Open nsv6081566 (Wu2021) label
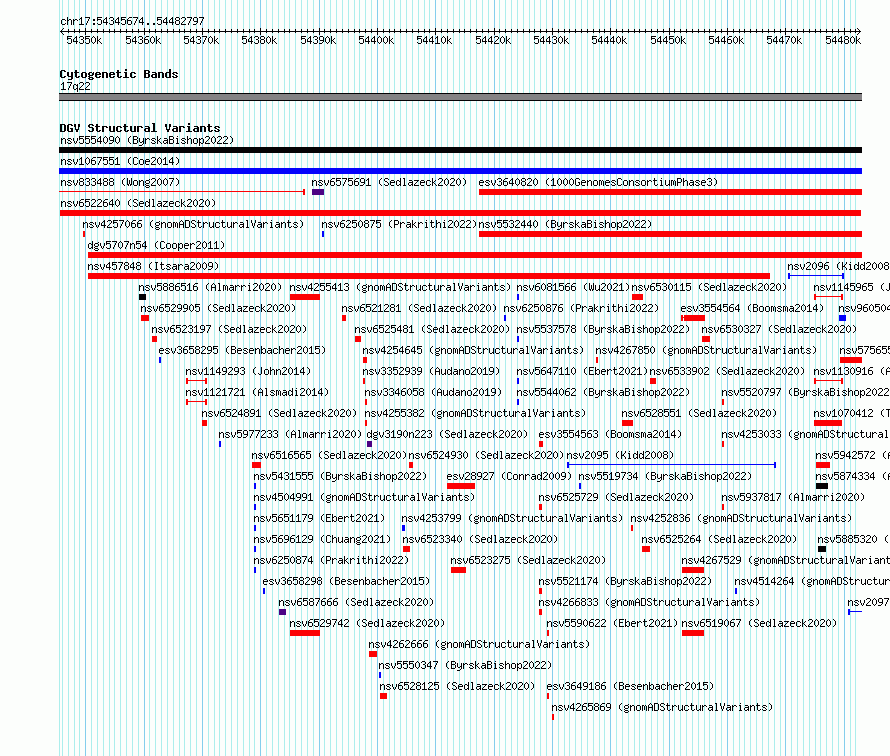Viewport: 890px width, 756px height. click(573, 287)
